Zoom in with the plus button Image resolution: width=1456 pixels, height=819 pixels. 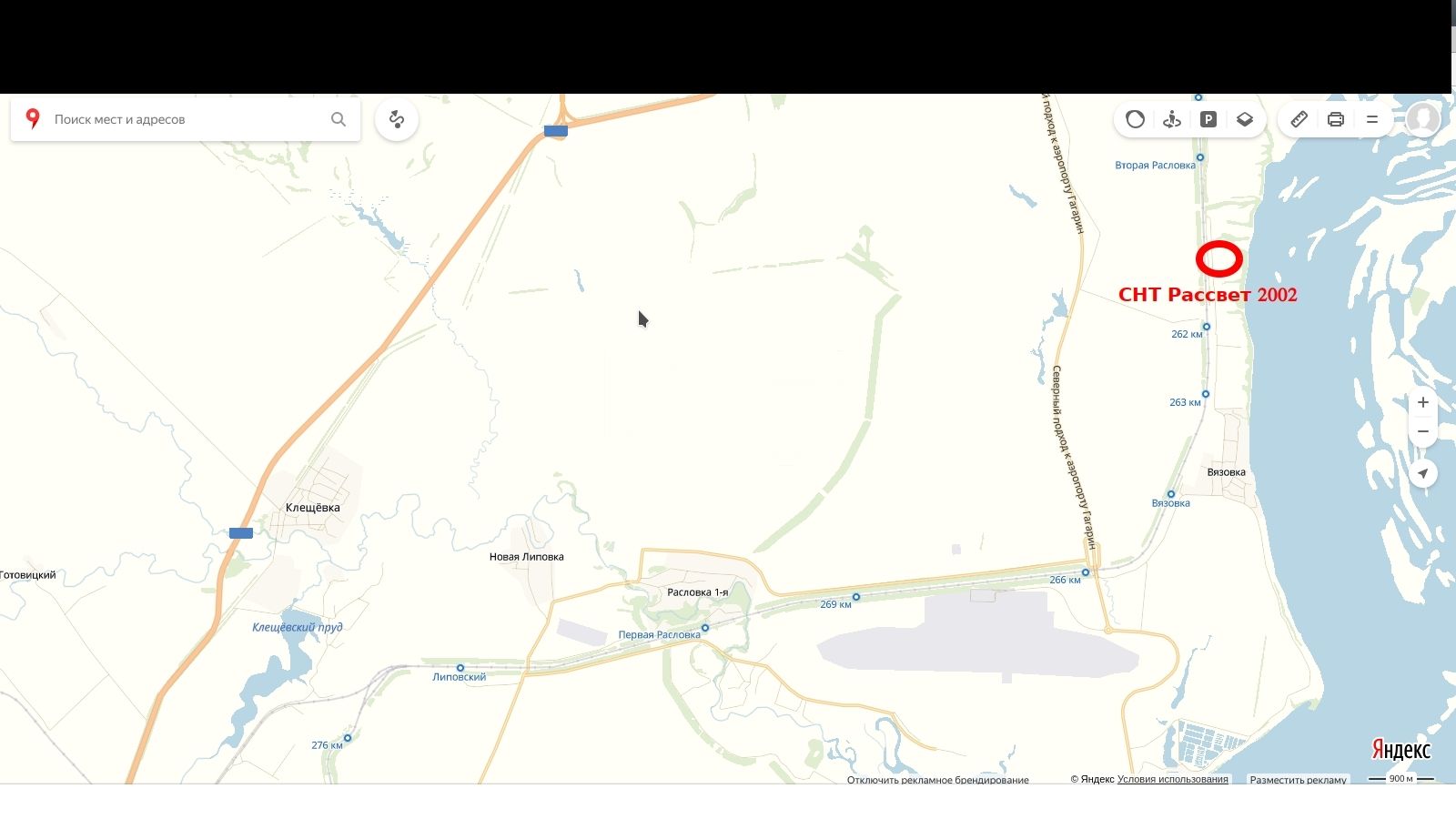coord(1423,402)
